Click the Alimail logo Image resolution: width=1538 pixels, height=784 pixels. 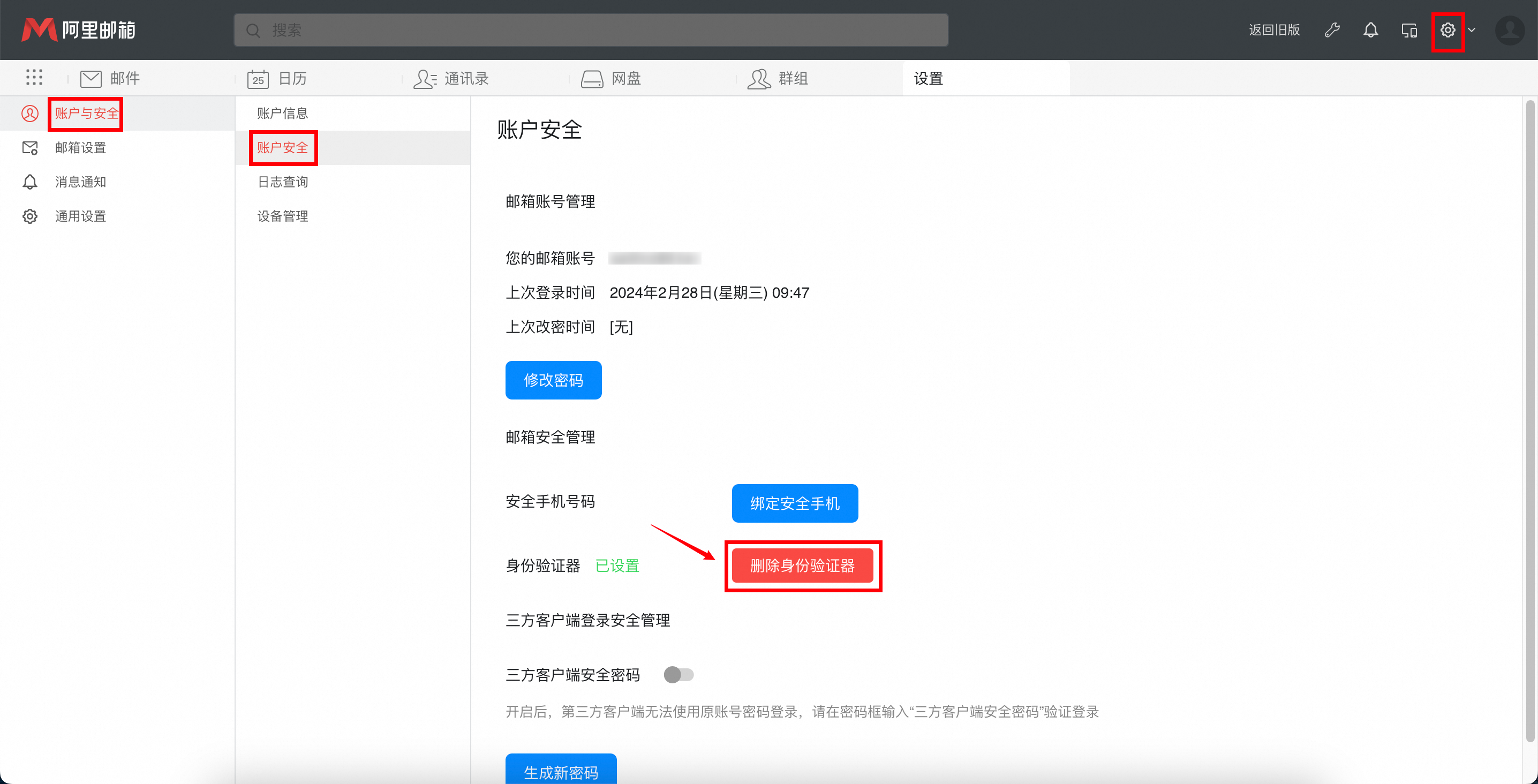pos(78,30)
